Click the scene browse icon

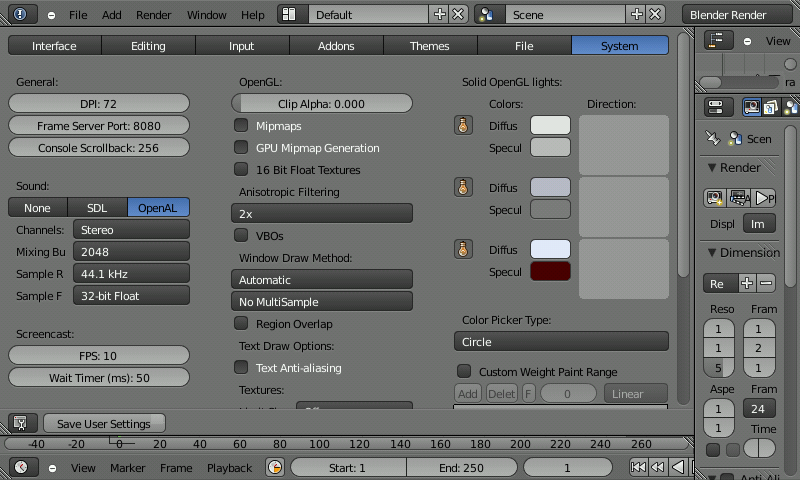point(487,15)
